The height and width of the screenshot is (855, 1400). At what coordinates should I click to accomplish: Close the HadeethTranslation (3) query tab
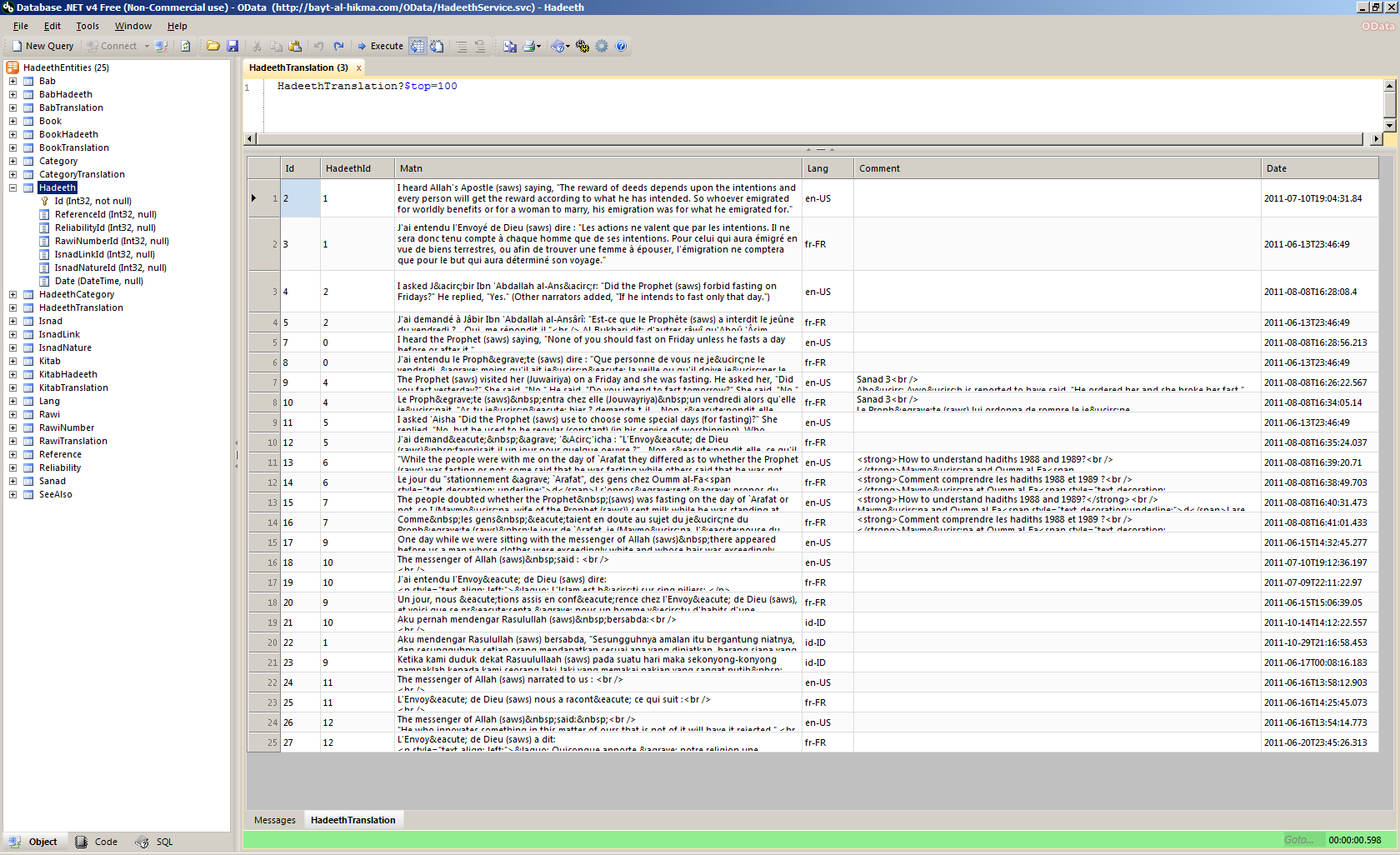(359, 68)
